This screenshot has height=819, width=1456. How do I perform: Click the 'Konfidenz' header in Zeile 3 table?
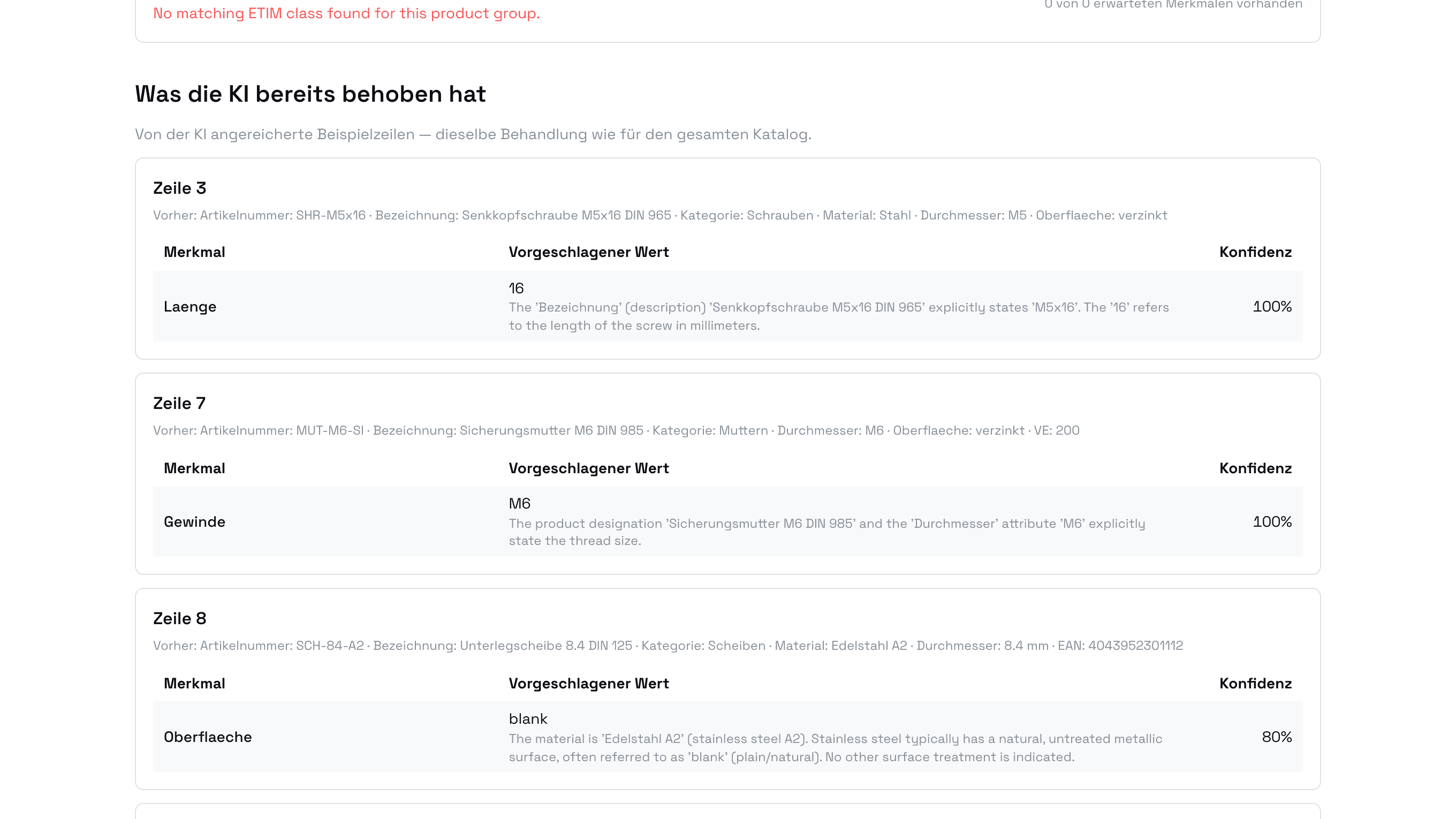point(1255,252)
